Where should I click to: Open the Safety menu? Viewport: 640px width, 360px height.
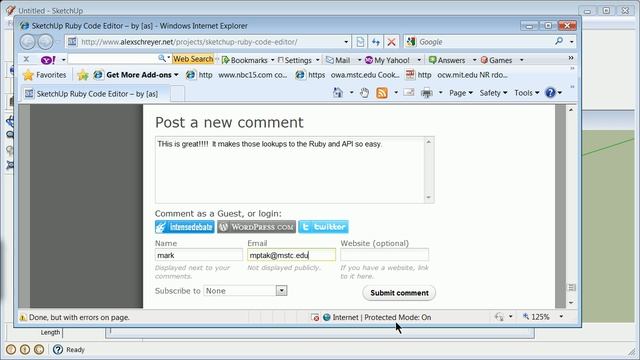[493, 93]
